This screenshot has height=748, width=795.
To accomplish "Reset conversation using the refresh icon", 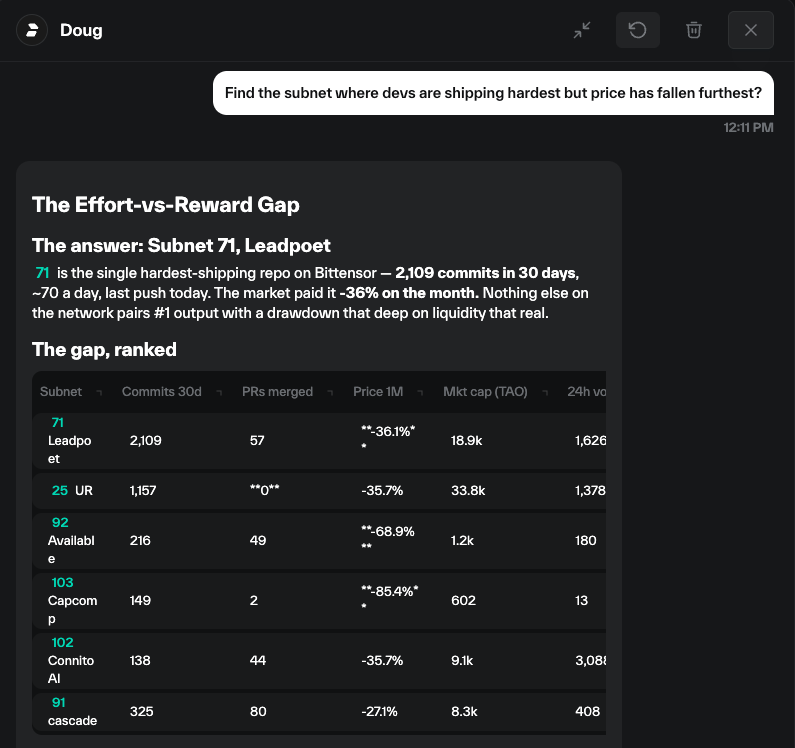I will tap(637, 30).
